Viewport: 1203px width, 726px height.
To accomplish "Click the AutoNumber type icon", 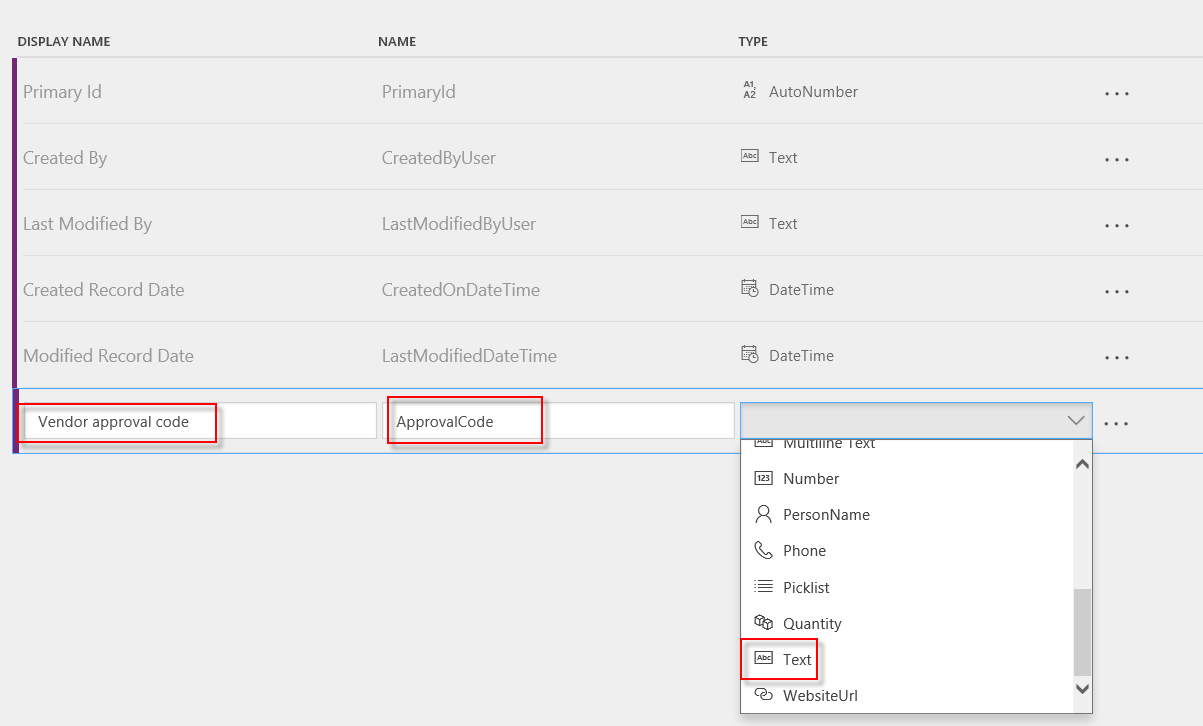I will pos(749,91).
